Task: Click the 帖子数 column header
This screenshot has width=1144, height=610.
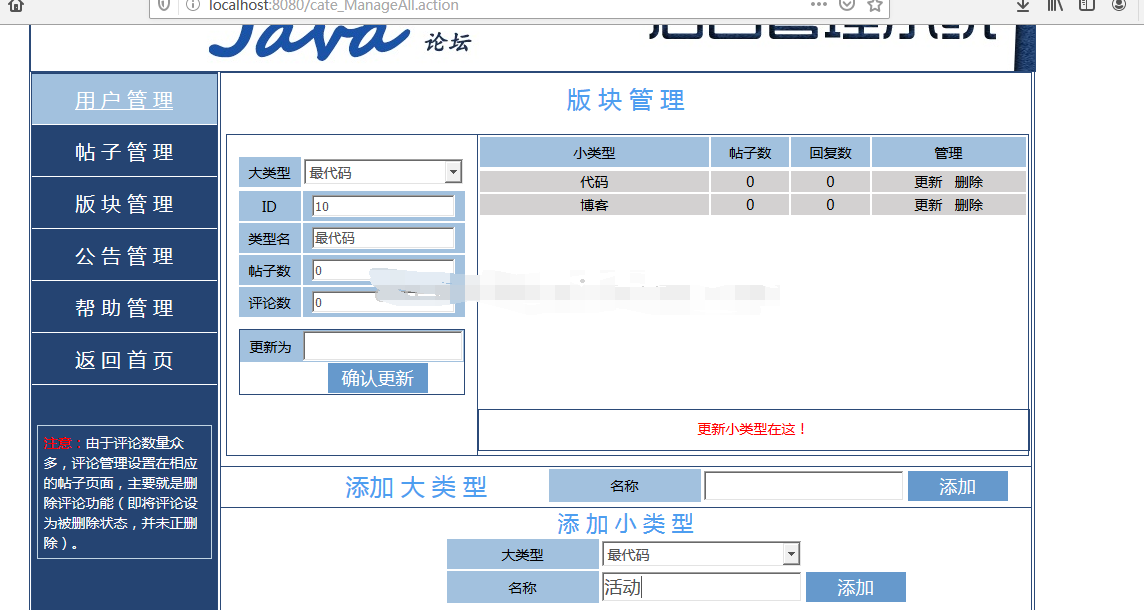Action: coord(750,152)
